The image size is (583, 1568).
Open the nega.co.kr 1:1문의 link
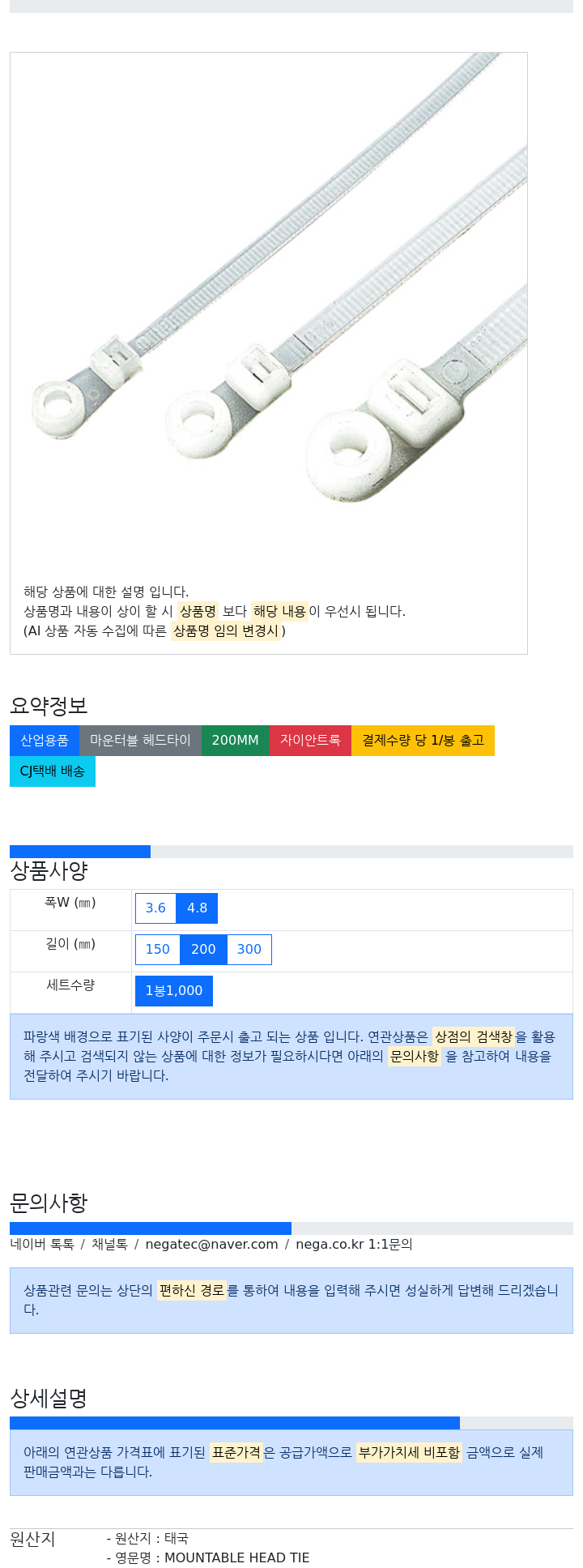(x=354, y=1244)
